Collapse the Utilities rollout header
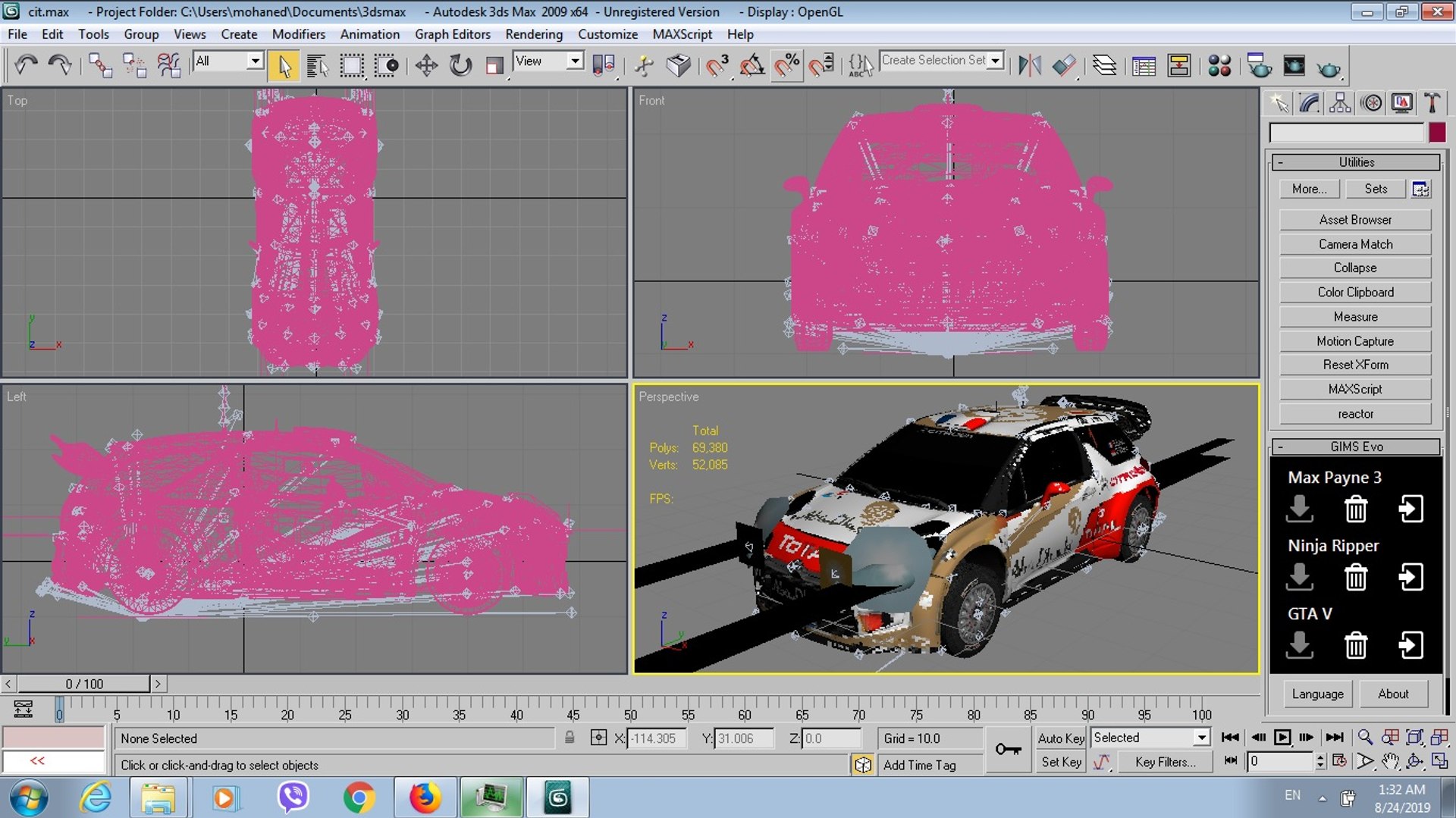 coord(1357,162)
